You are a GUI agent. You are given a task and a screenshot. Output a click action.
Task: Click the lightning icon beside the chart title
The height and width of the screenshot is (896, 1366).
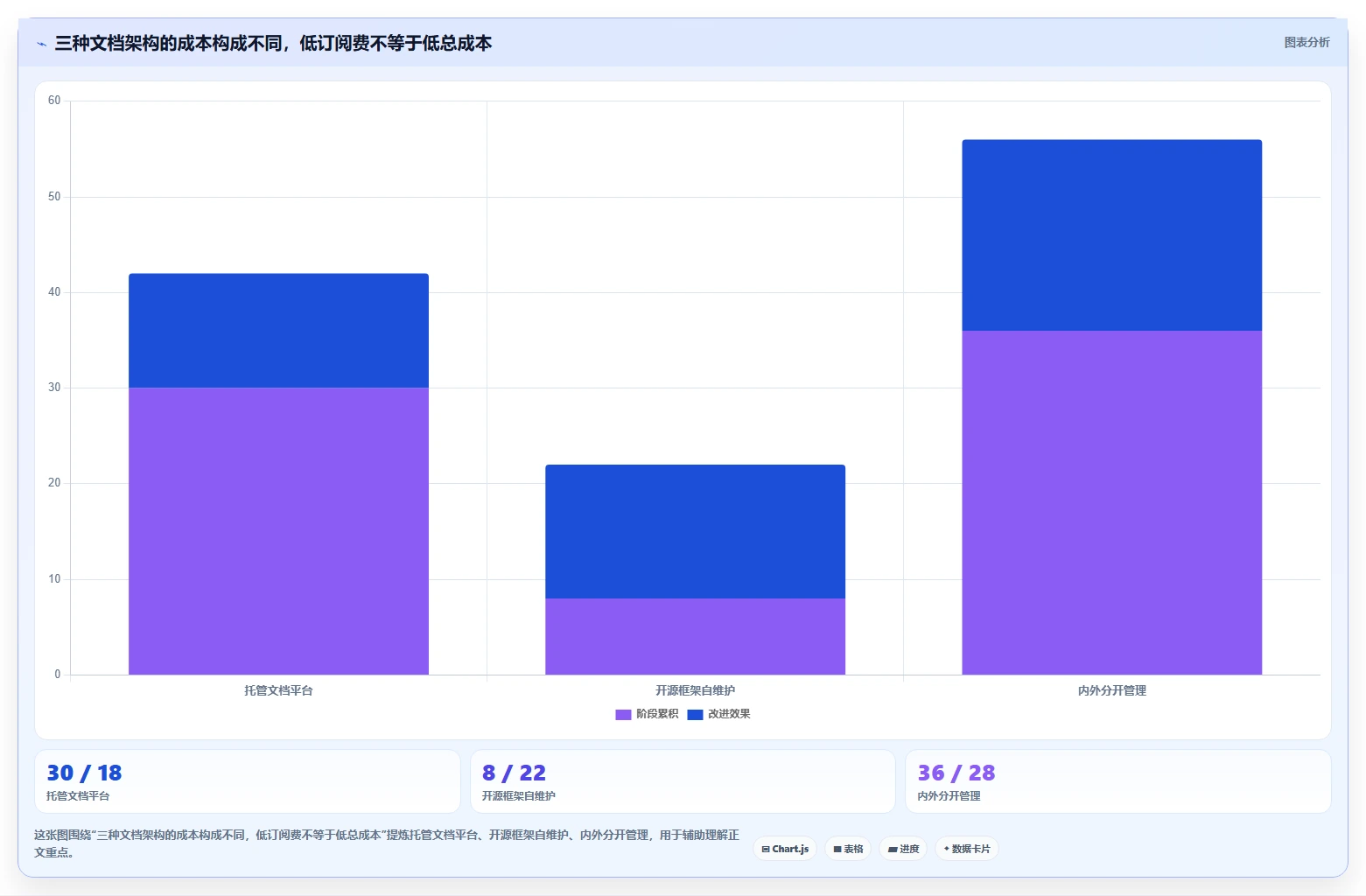41,44
